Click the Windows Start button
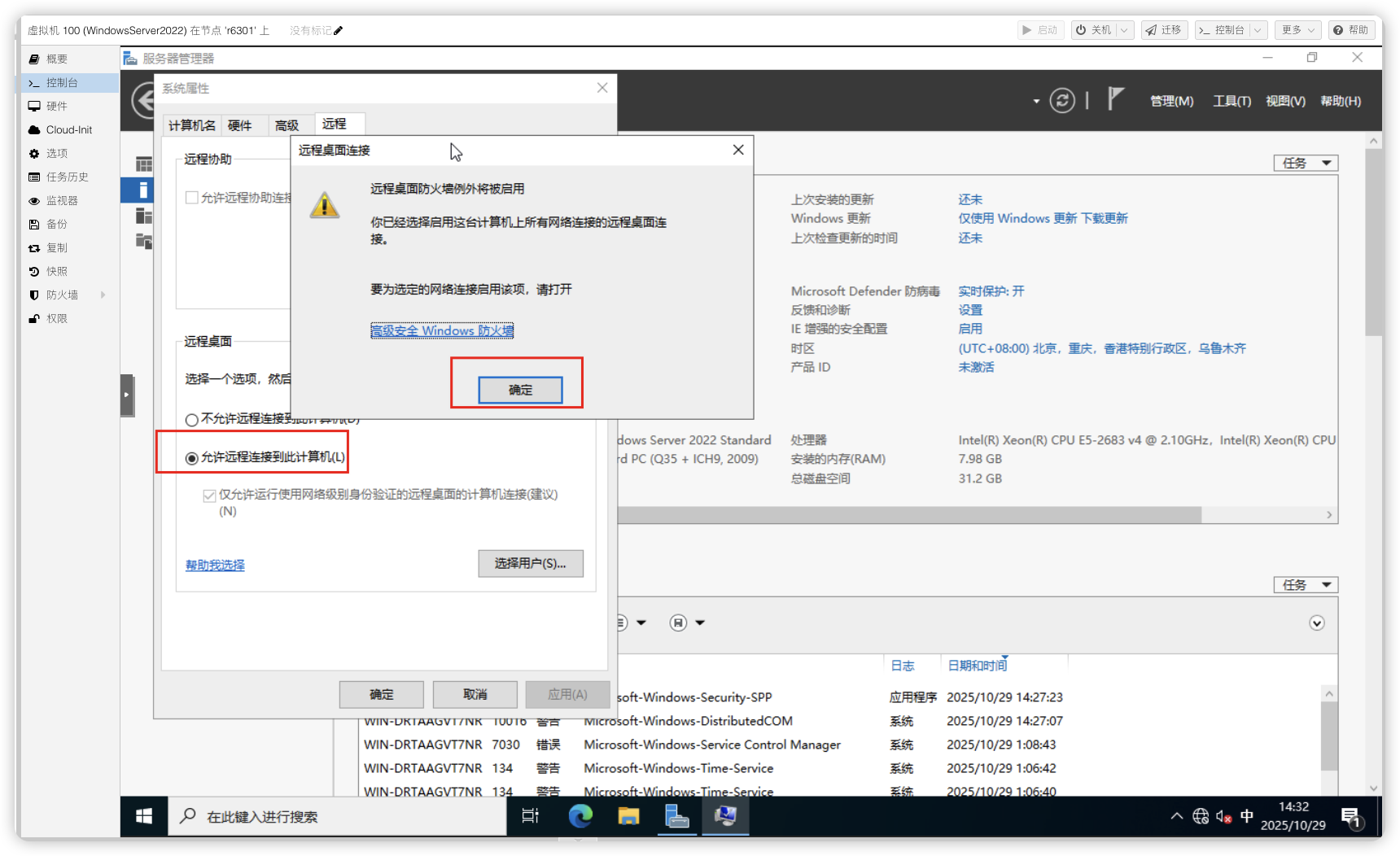This screenshot has height=856, width=1400. (144, 816)
